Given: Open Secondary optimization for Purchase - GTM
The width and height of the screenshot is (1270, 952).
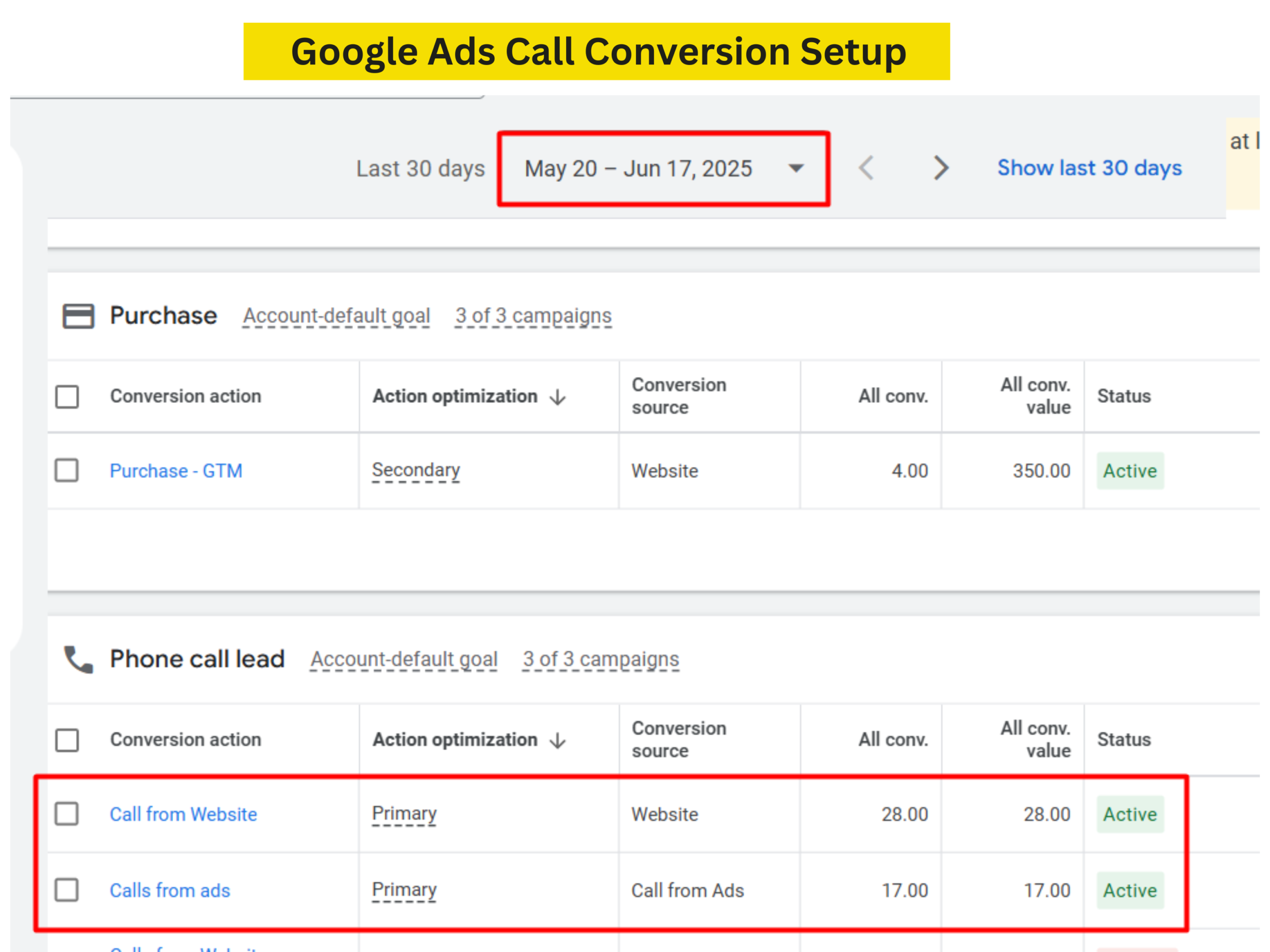Looking at the screenshot, I should click(416, 470).
